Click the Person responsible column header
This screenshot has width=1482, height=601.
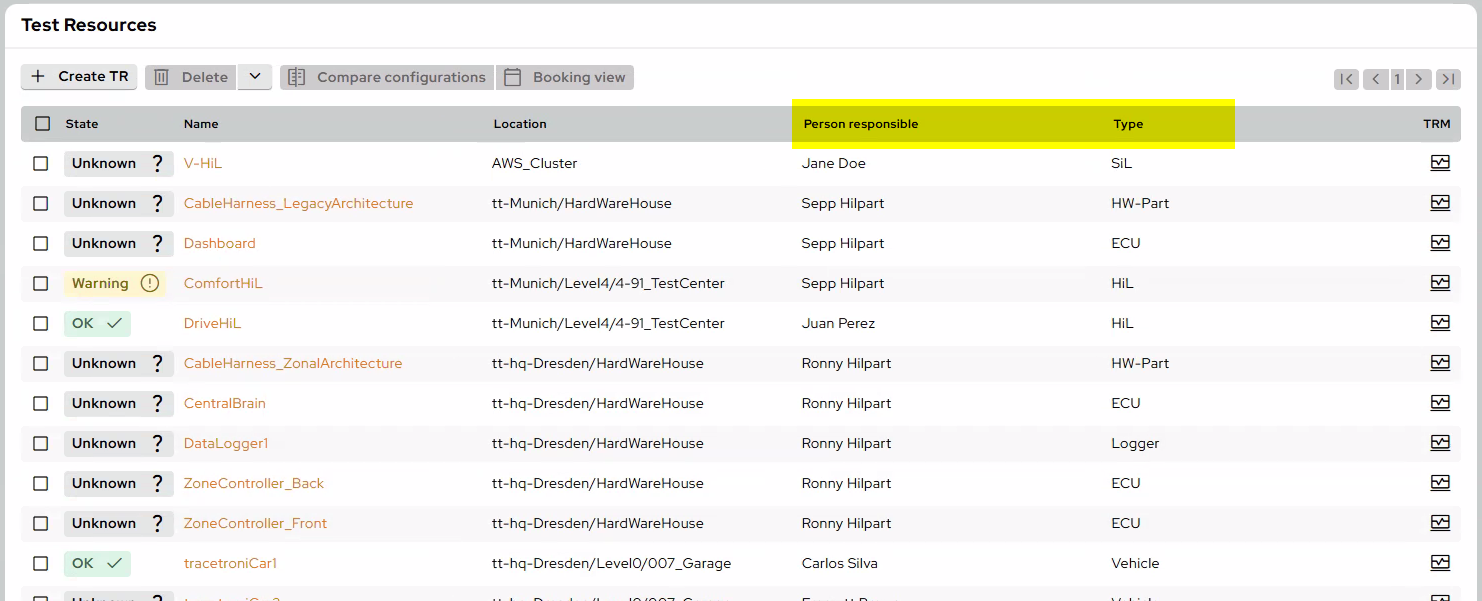pyautogui.click(x=860, y=124)
